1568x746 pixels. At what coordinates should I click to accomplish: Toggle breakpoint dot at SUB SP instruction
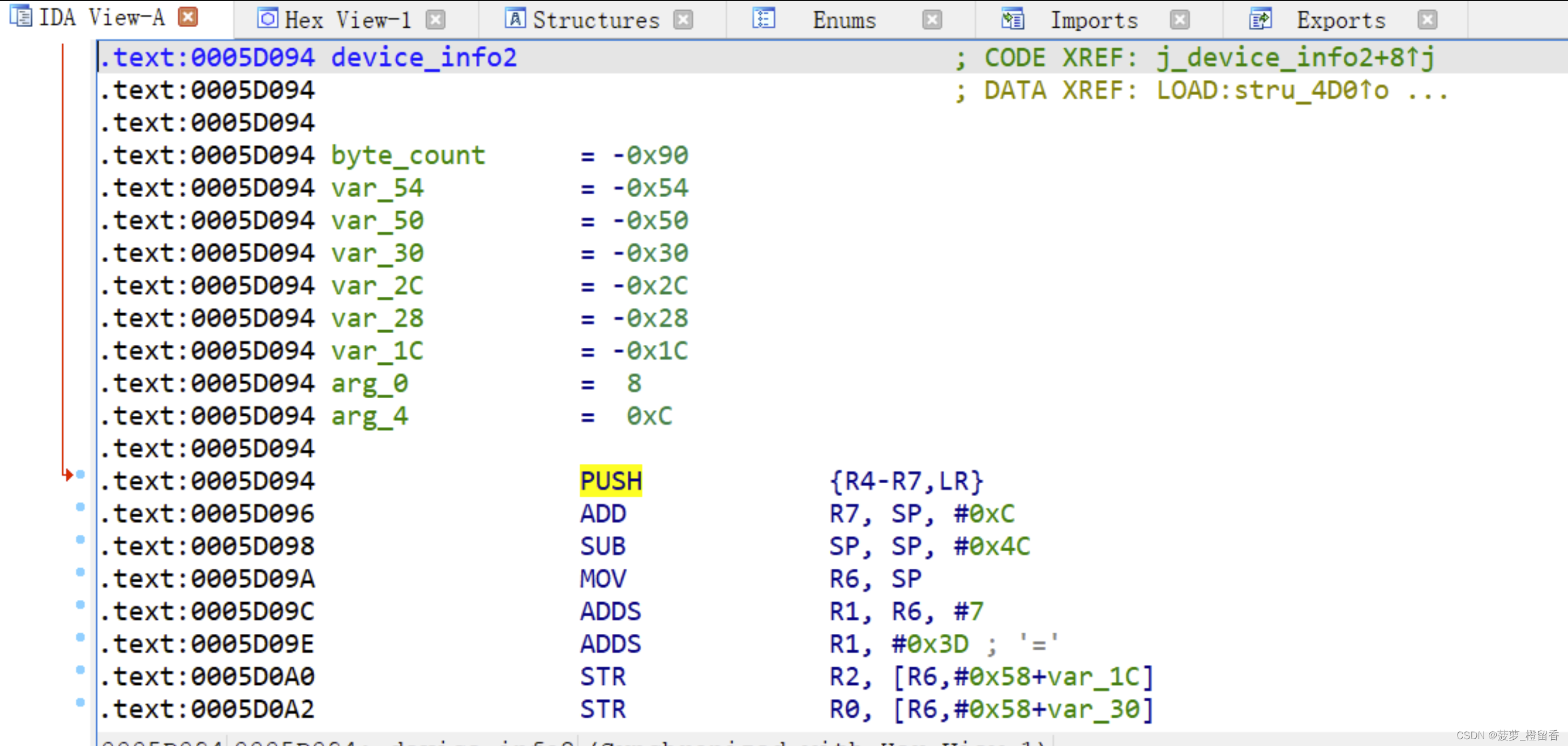pyautogui.click(x=80, y=540)
